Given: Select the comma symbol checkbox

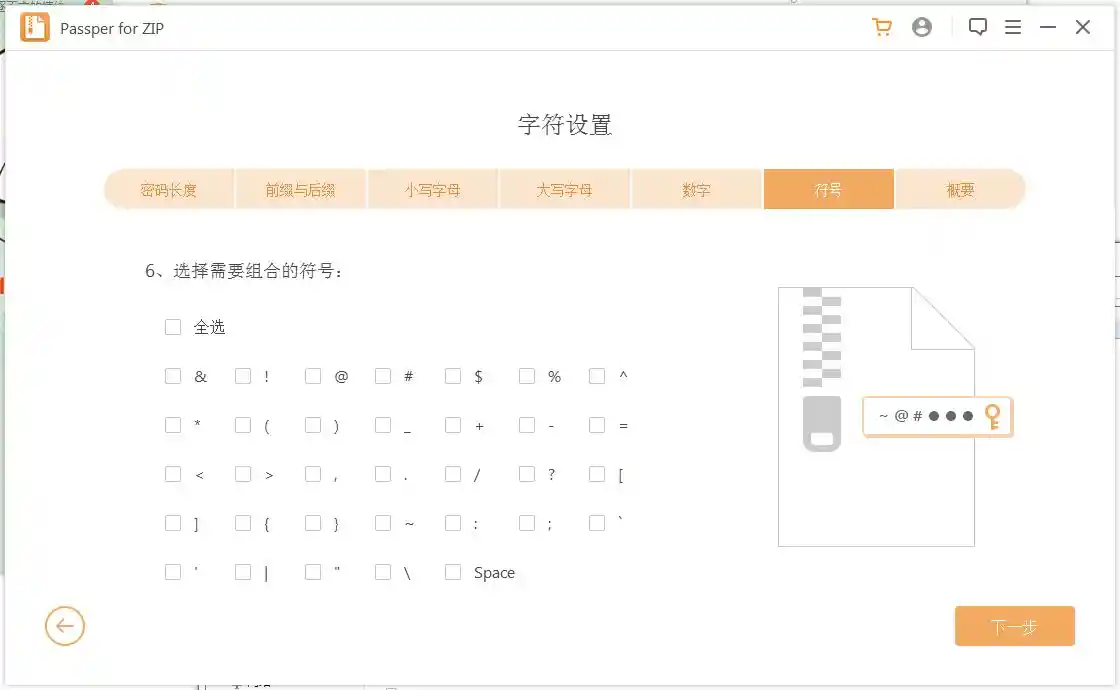Looking at the screenshot, I should click(x=313, y=474).
